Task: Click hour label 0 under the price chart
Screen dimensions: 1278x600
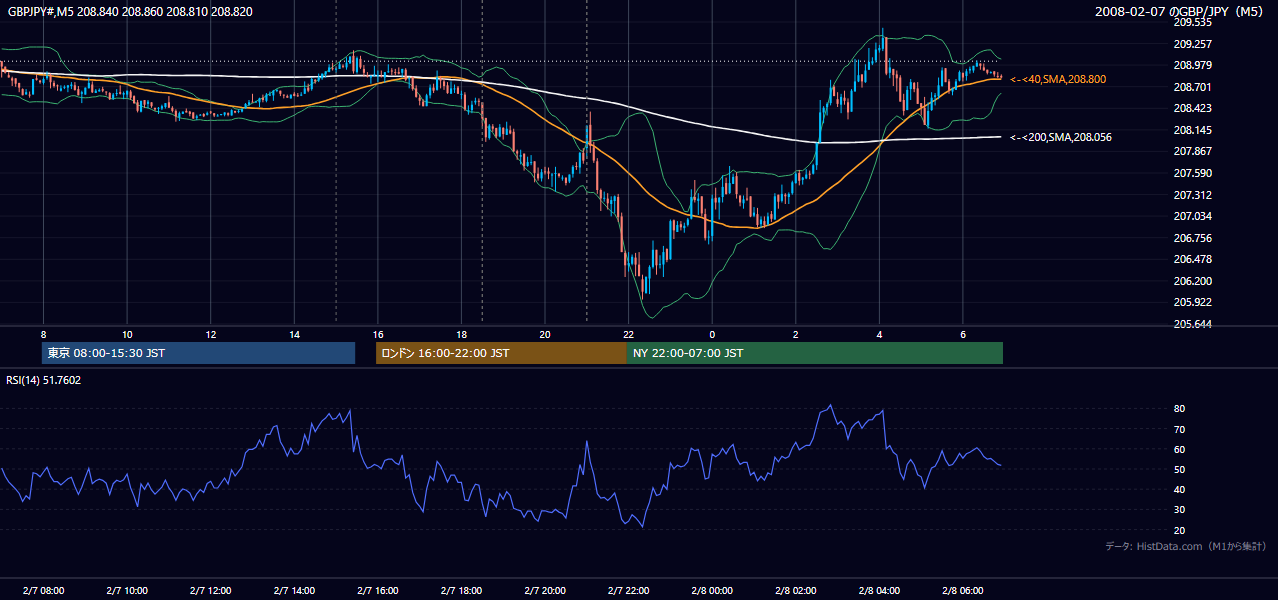Action: tap(712, 334)
